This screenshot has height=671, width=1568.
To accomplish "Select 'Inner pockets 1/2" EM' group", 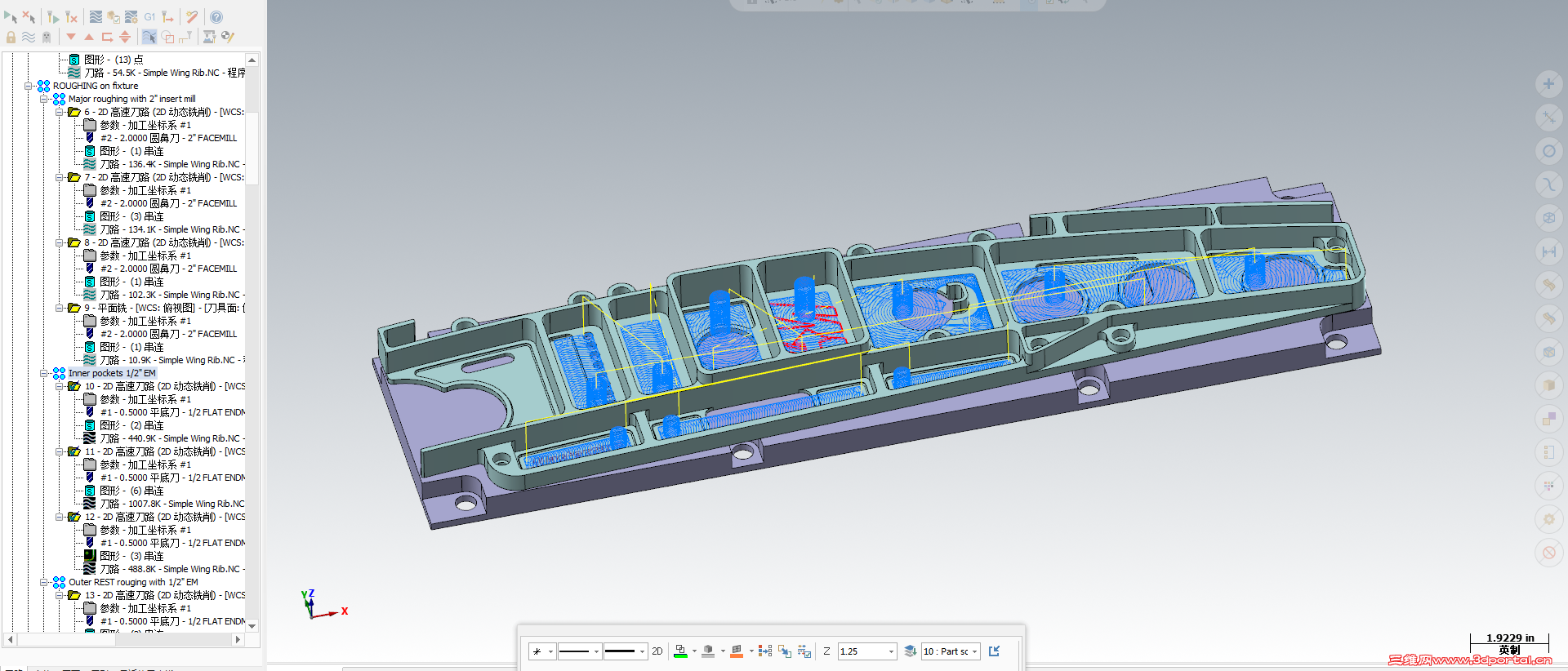I will (x=111, y=373).
